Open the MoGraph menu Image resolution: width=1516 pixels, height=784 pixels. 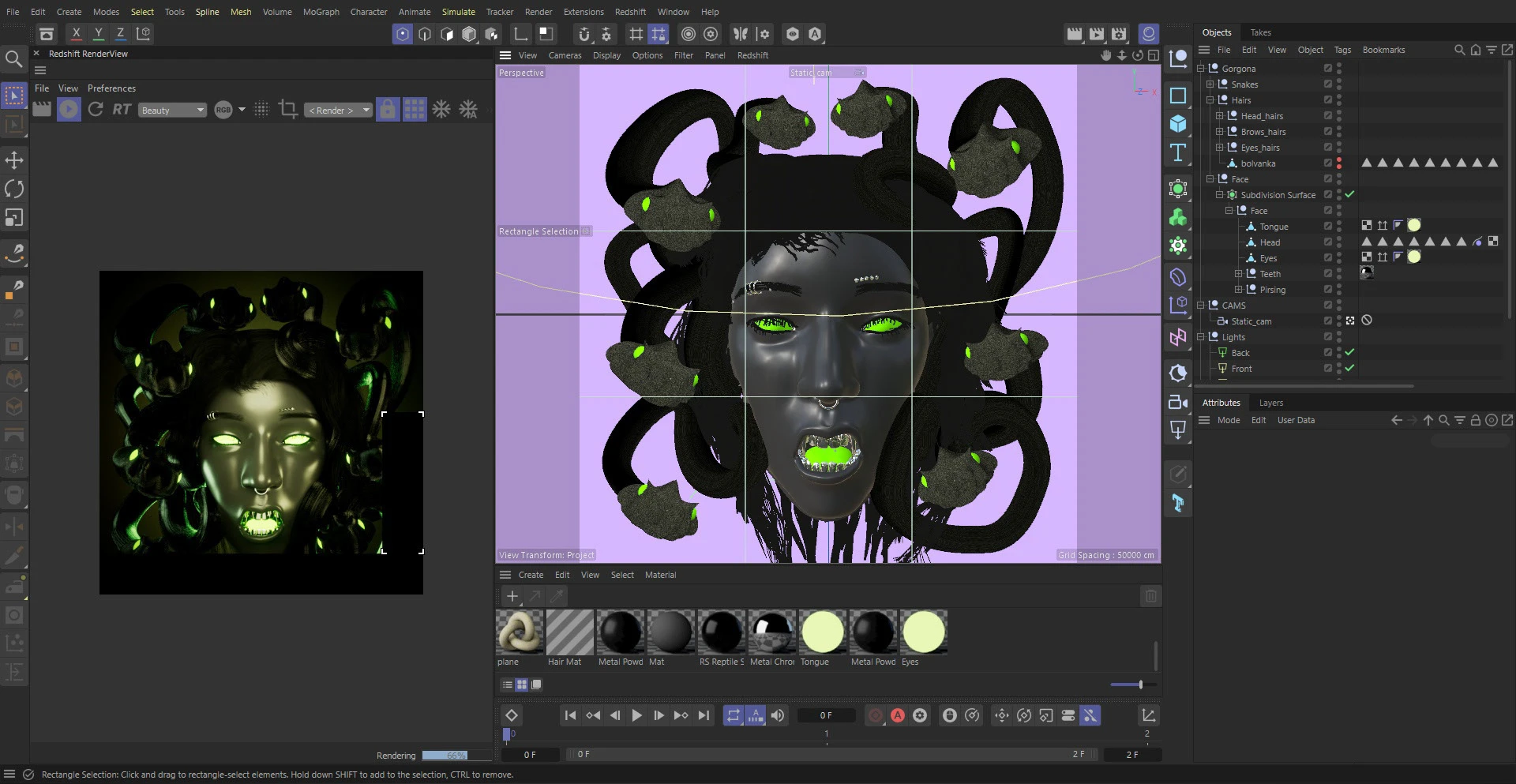(x=320, y=12)
